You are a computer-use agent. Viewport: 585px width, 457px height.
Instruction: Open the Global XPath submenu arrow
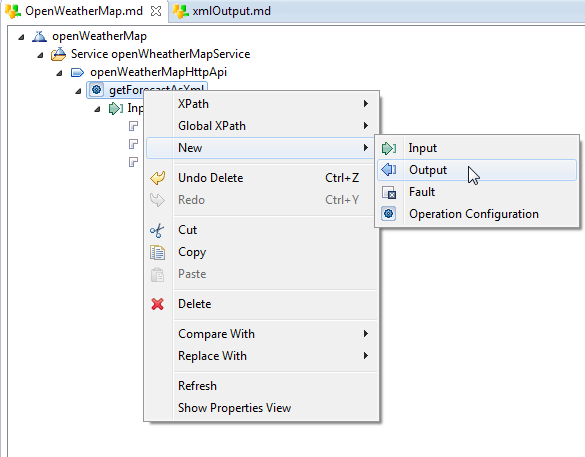(366, 125)
